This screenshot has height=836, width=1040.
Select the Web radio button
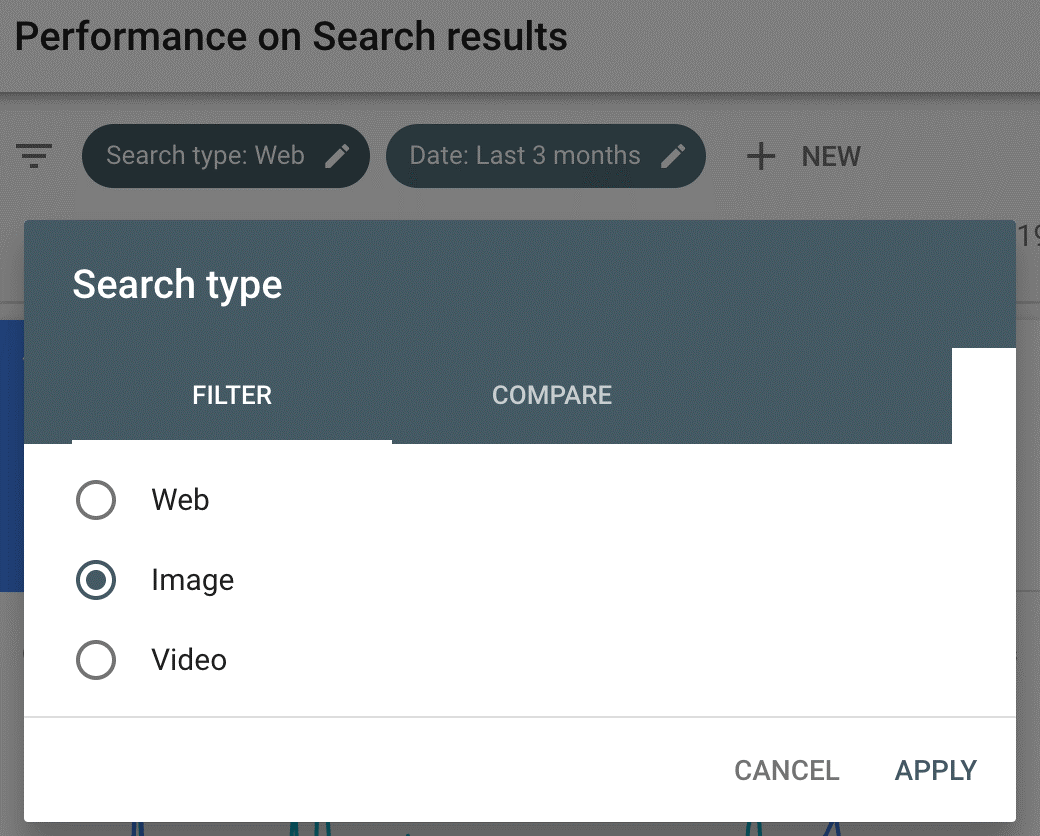pos(96,500)
